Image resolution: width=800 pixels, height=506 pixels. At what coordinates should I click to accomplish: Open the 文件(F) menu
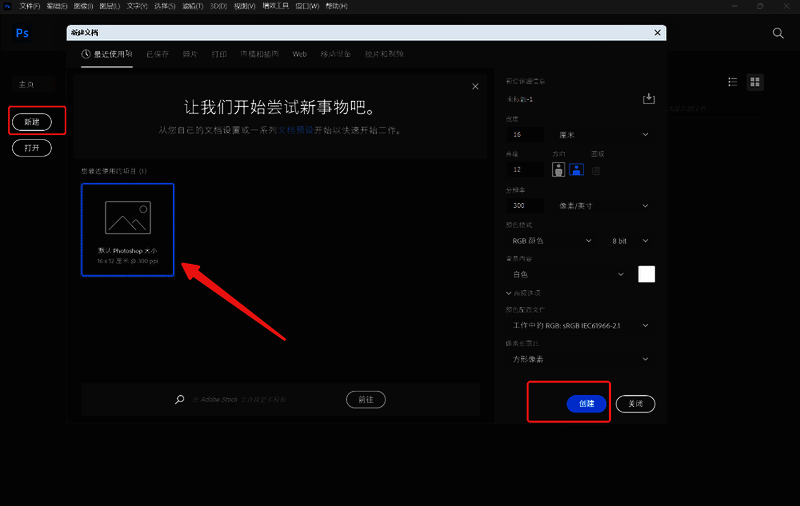coord(30,6)
